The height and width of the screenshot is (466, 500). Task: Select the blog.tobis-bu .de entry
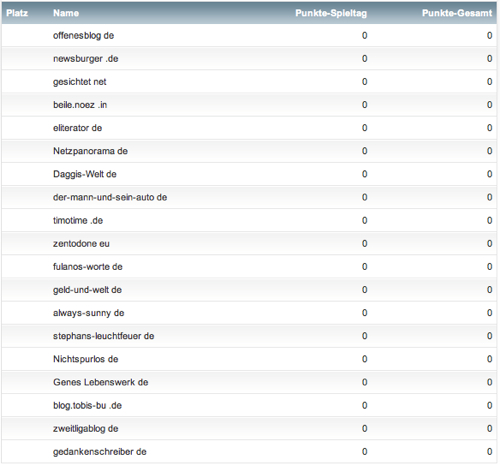tap(87, 405)
